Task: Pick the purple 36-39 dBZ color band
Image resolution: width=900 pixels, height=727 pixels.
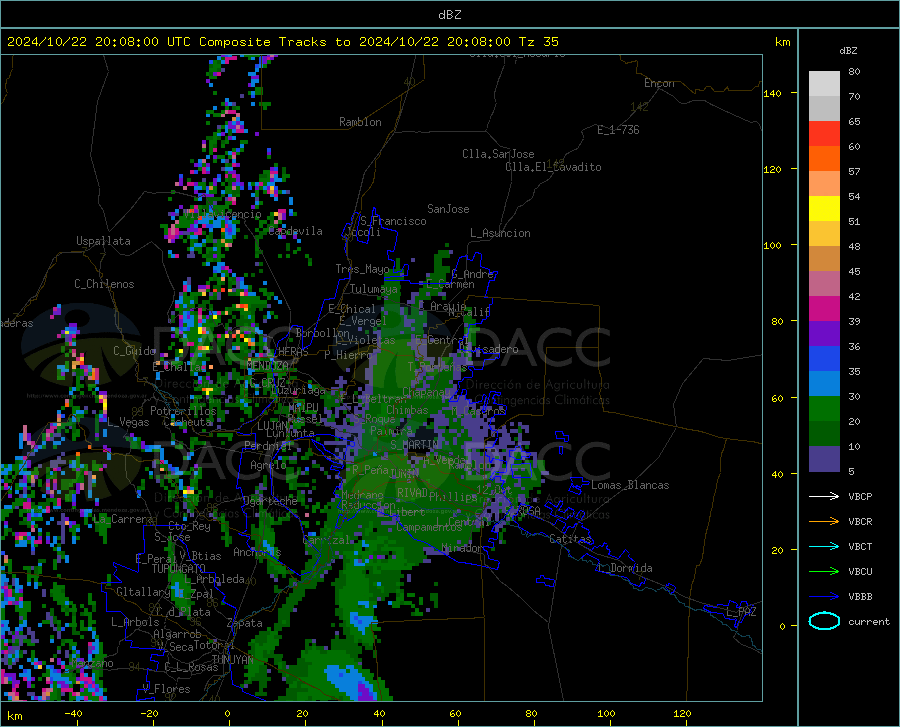Action: (x=824, y=334)
